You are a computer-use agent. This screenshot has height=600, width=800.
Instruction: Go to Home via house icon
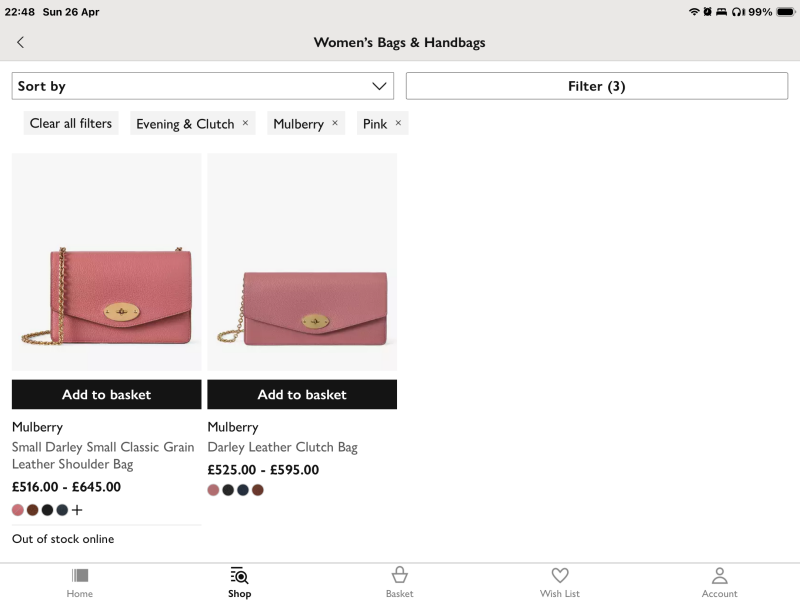pyautogui.click(x=79, y=577)
